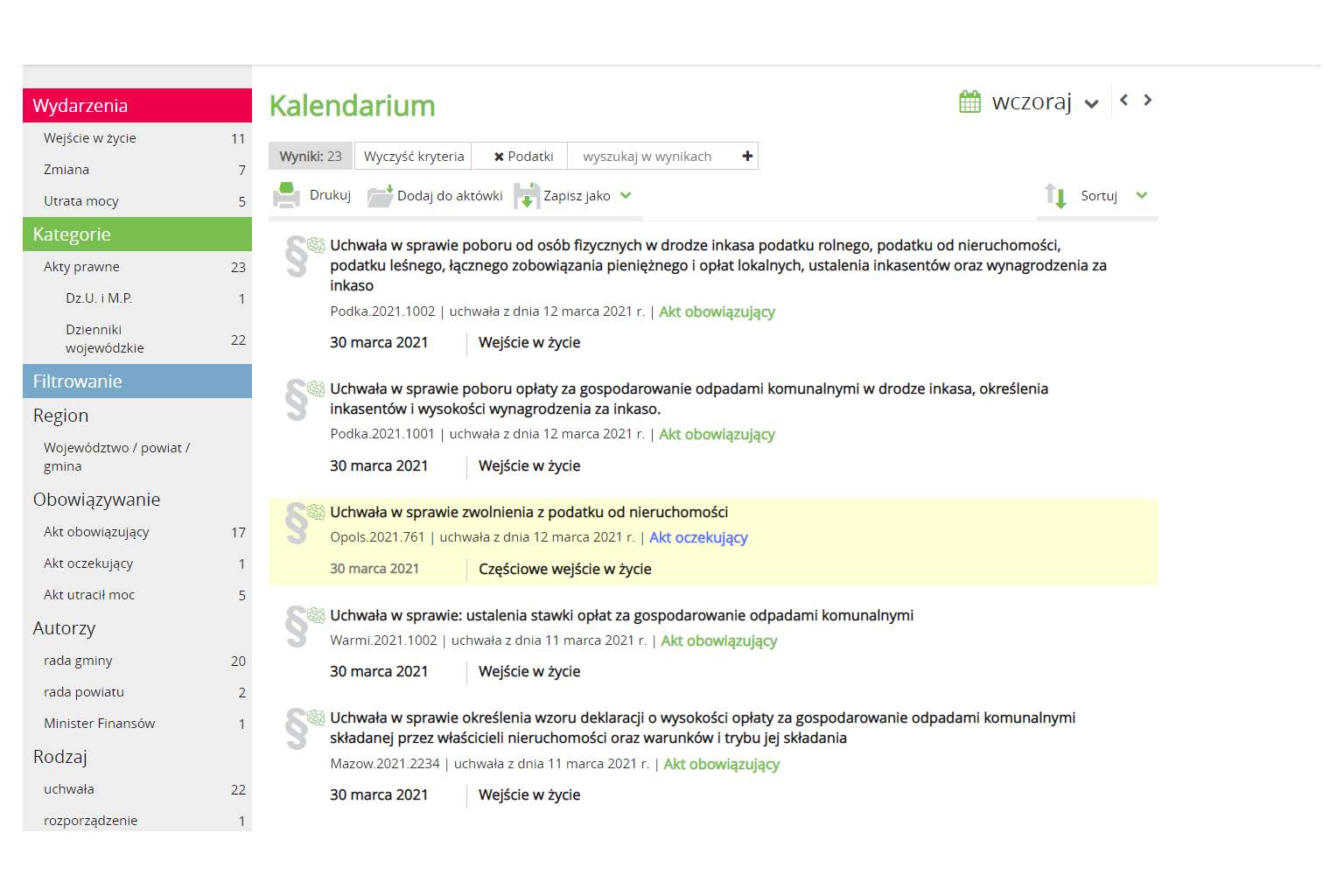The width and height of the screenshot is (1344, 896).
Task: Click the plus icon in search box
Action: (x=747, y=156)
